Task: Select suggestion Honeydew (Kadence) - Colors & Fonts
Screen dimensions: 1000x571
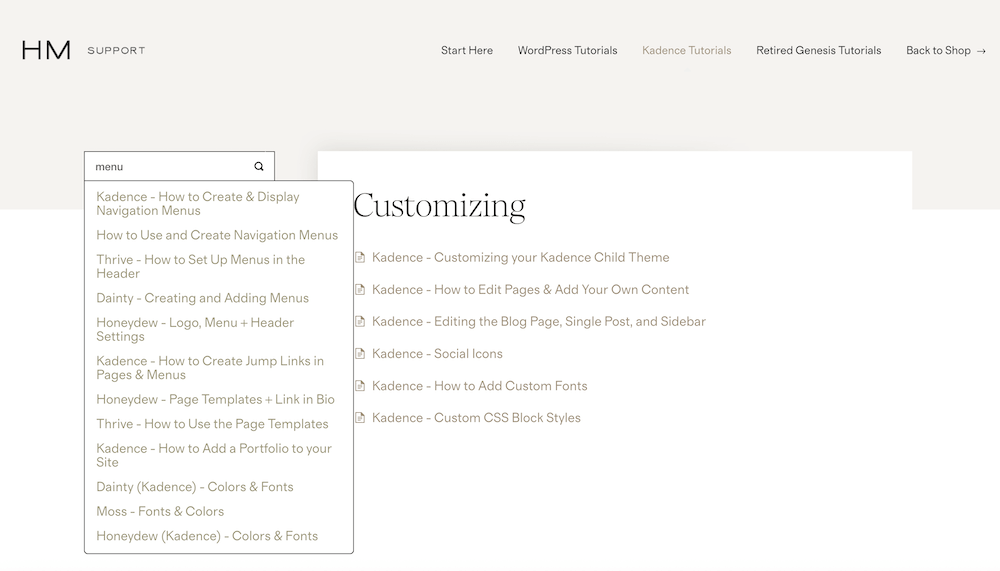Action: 207,536
